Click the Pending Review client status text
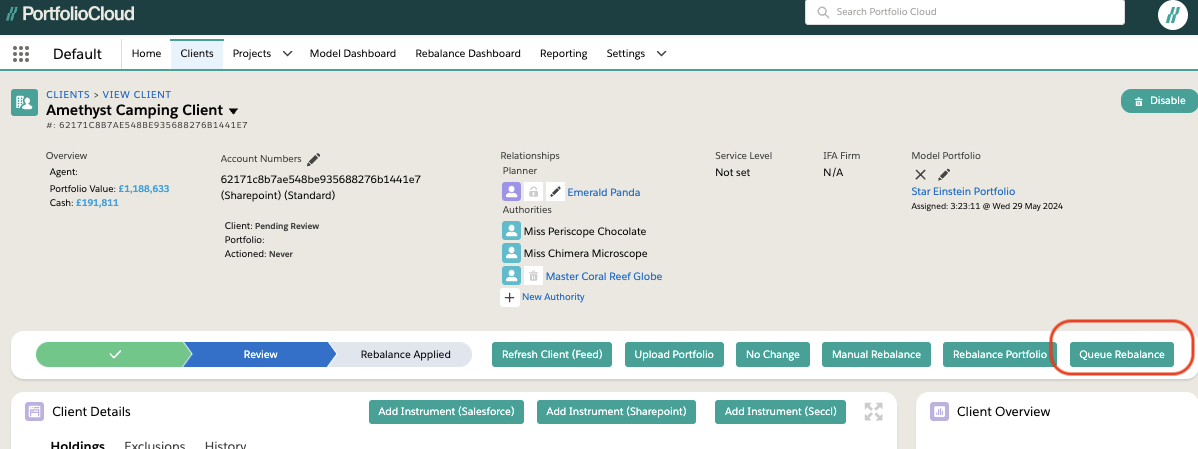This screenshot has height=449, width=1198. pyautogui.click(x=287, y=227)
